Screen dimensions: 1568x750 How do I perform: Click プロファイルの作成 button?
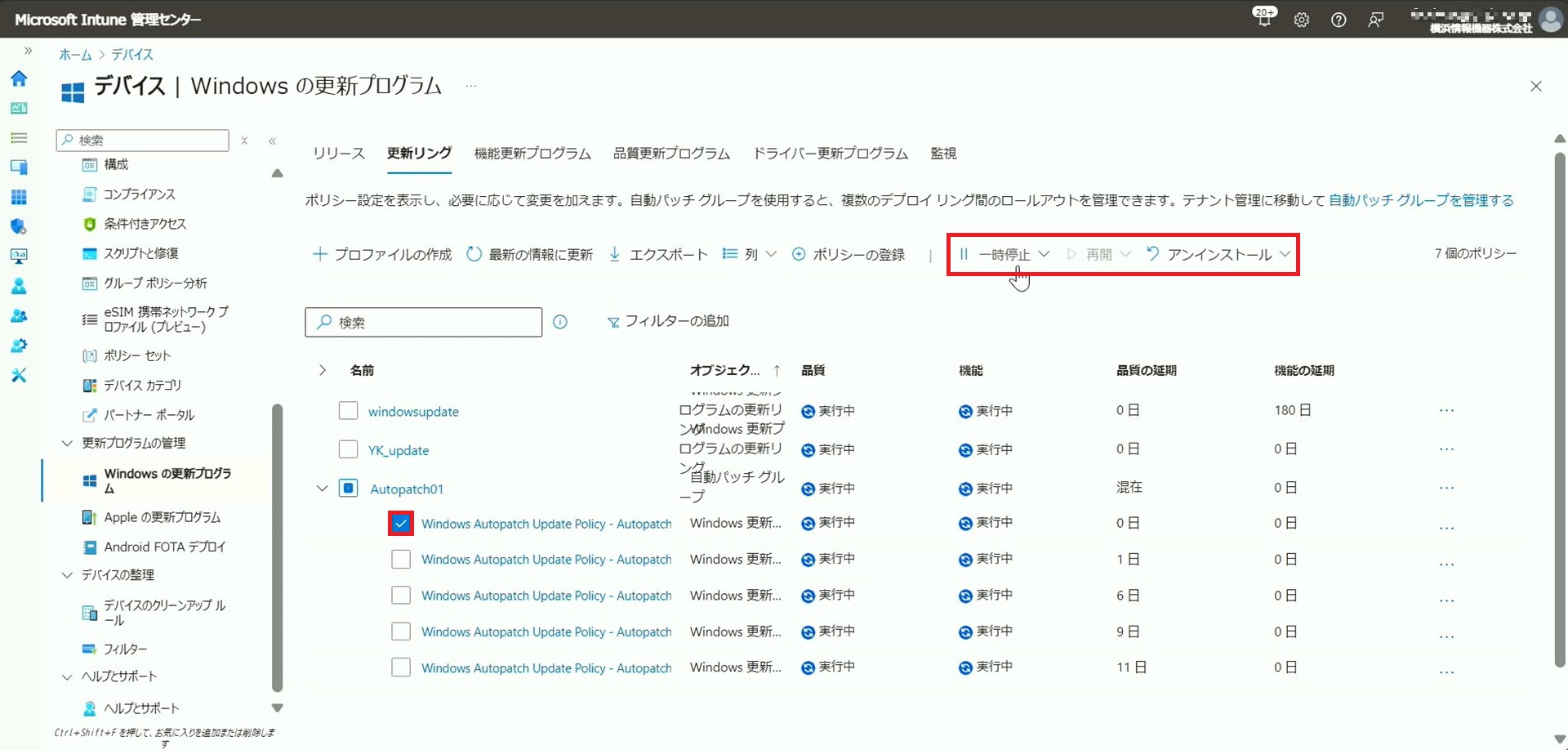(382, 254)
